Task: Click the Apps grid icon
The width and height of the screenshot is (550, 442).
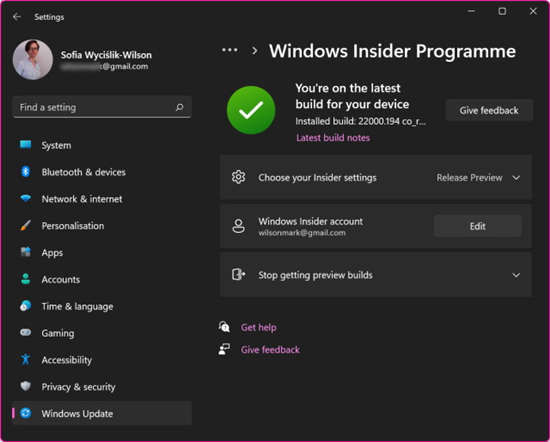Action: (25, 252)
